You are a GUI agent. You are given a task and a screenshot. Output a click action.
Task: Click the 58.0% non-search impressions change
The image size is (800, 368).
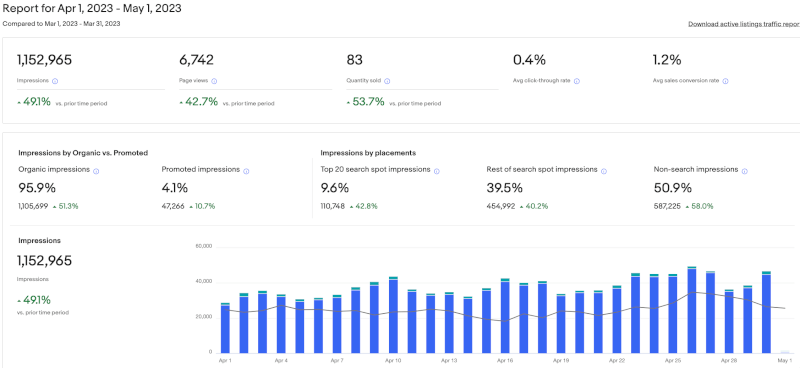[702, 207]
